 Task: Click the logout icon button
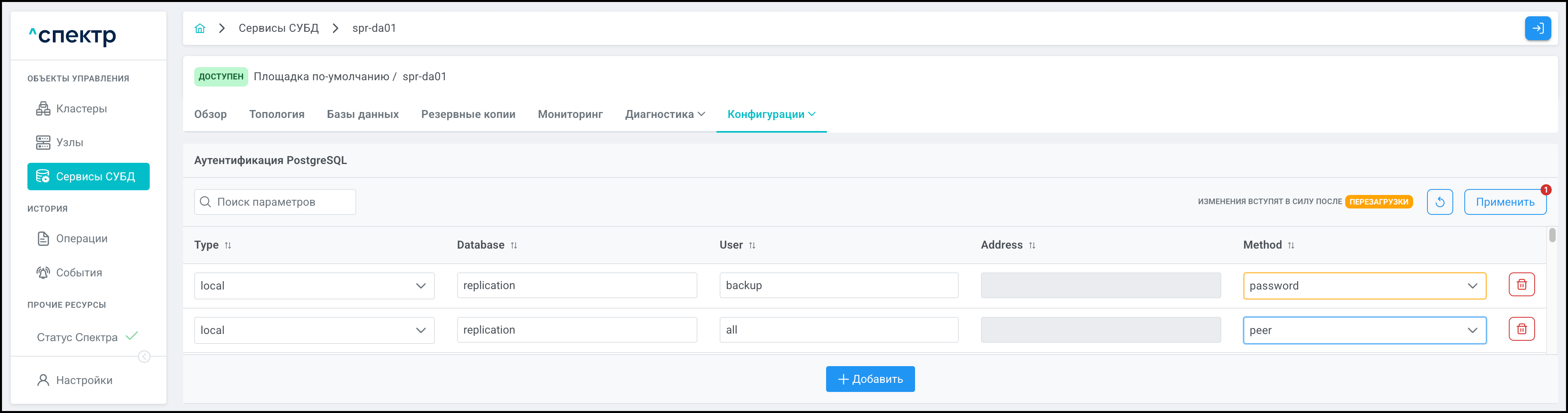pyautogui.click(x=1537, y=29)
